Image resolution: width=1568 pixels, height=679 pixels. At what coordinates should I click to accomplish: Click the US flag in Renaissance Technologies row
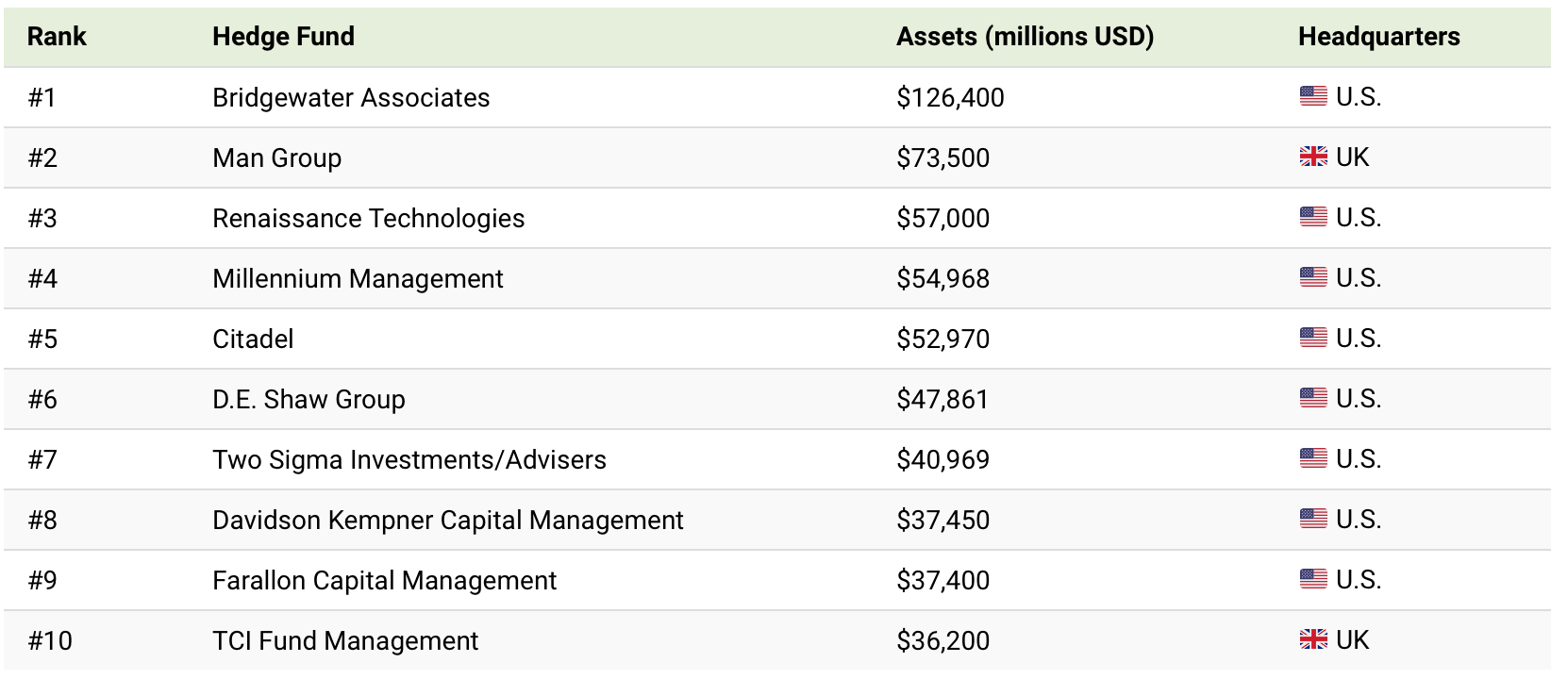[1312, 217]
